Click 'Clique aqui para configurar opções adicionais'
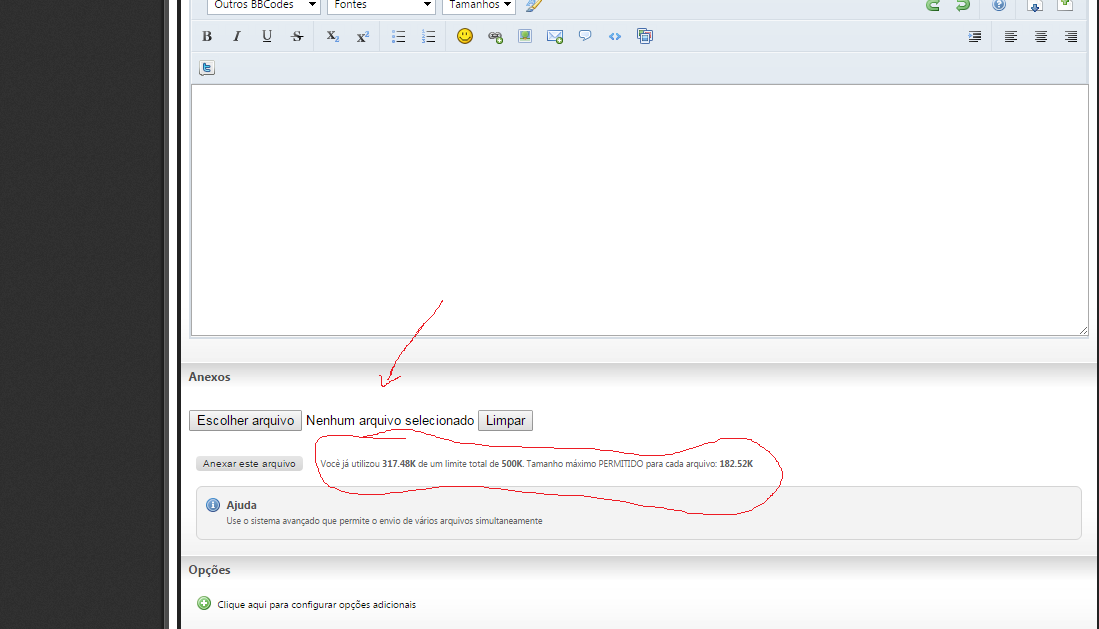The image size is (1099, 629). [316, 604]
